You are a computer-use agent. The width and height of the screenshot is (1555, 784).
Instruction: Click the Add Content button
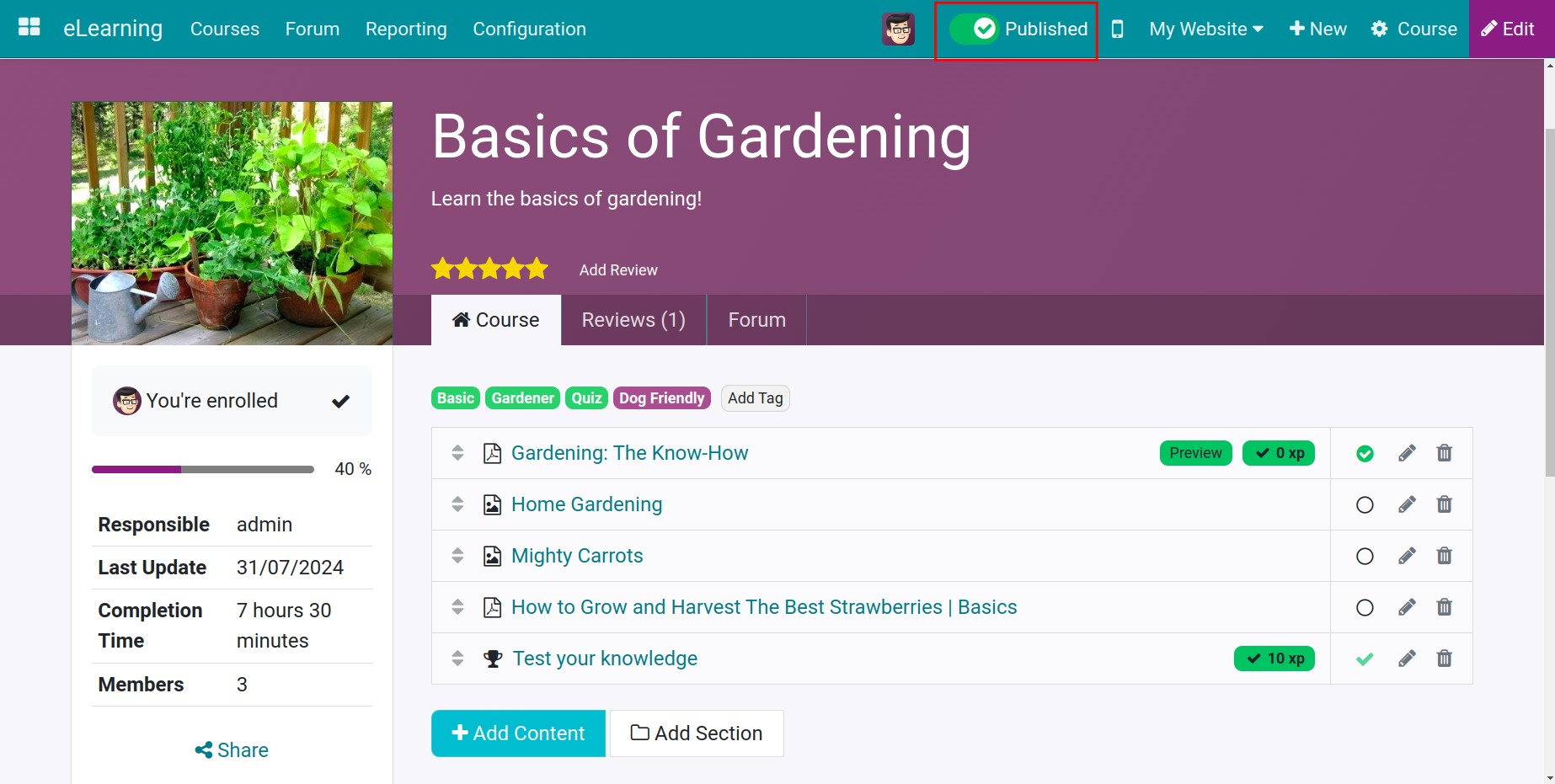(x=518, y=733)
